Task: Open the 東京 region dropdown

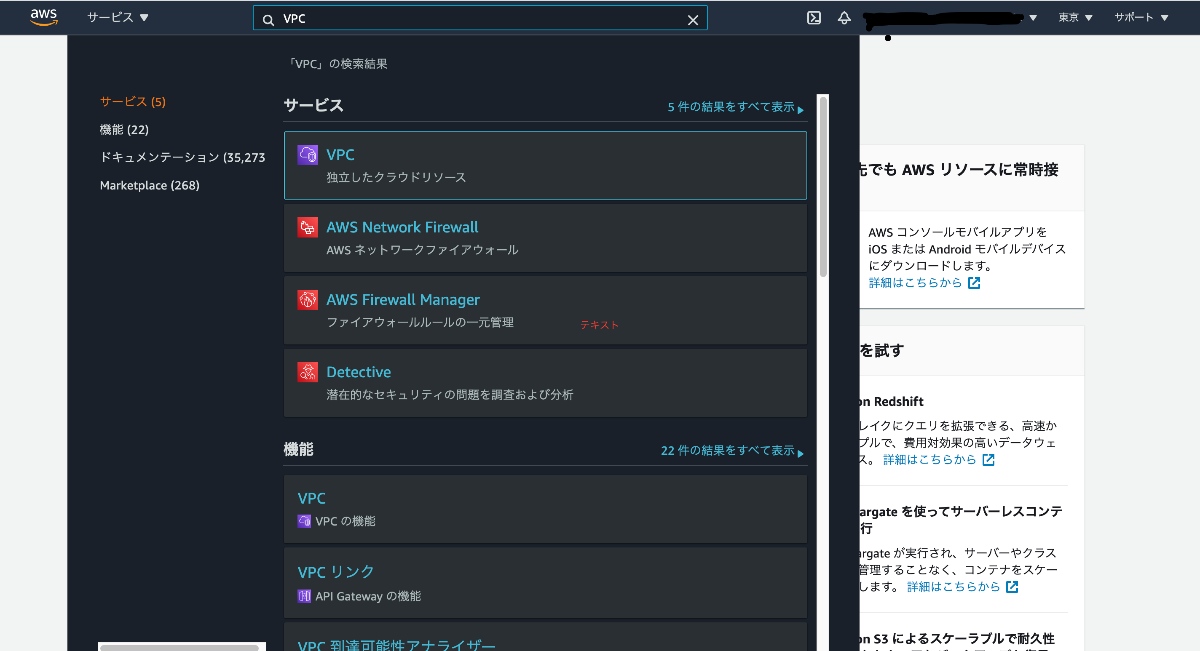Action: point(1076,17)
